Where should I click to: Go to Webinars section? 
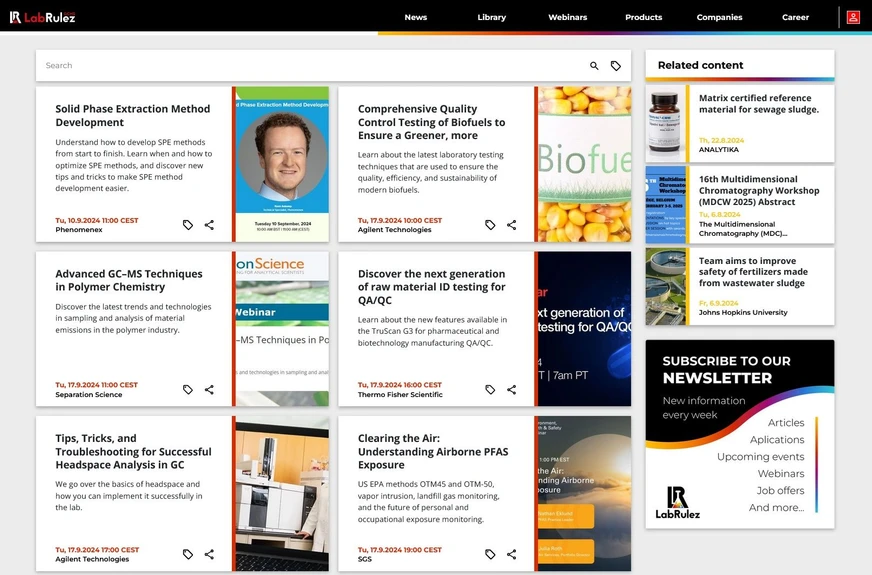(567, 17)
